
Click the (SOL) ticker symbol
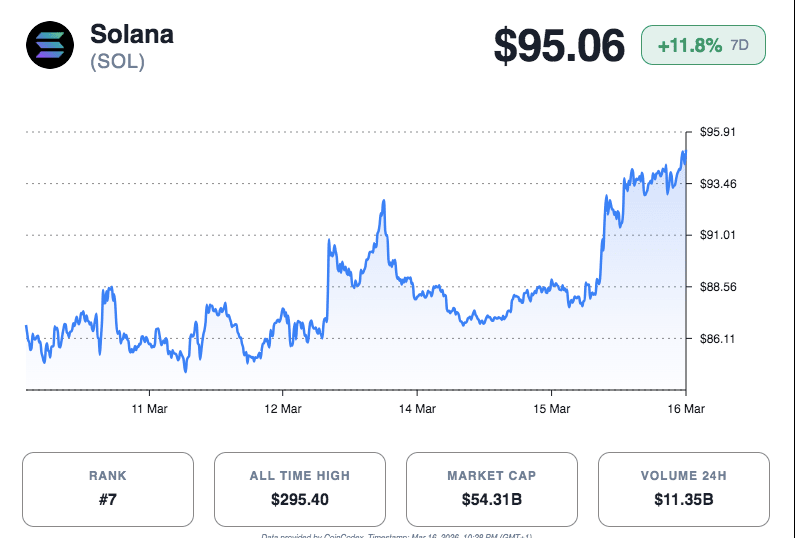(x=117, y=61)
